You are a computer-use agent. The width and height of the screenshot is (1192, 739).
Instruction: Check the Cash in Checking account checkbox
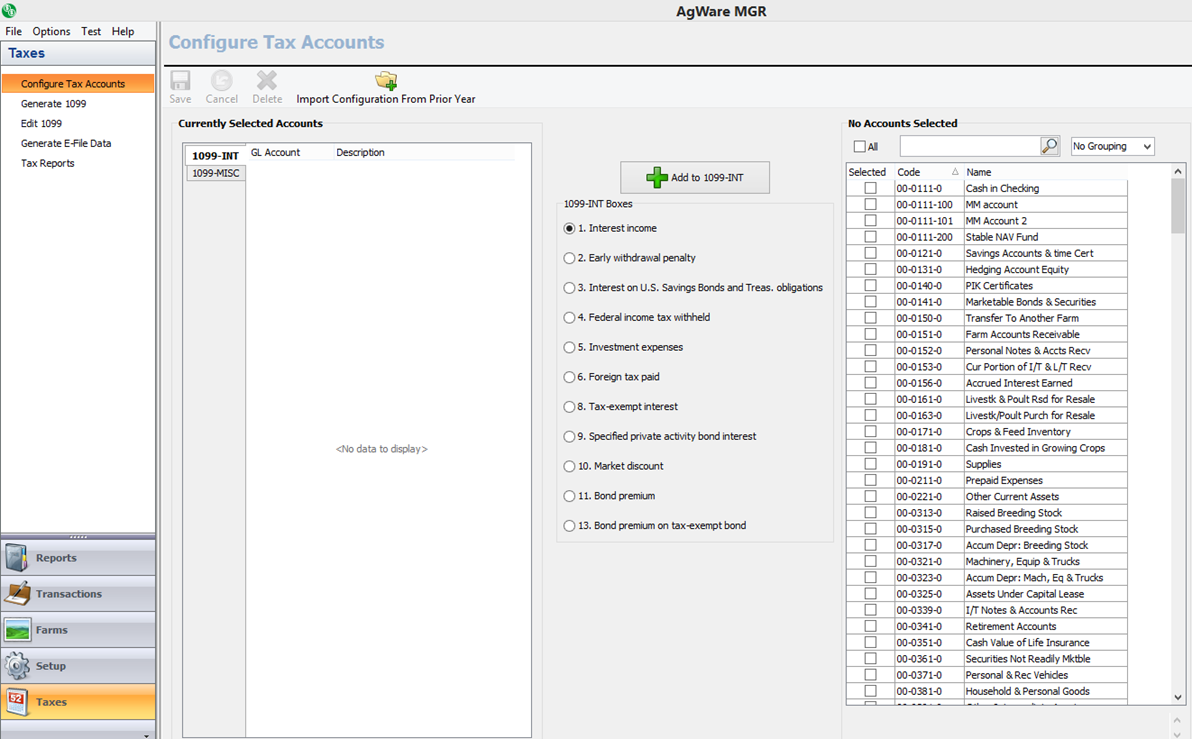[x=870, y=188]
